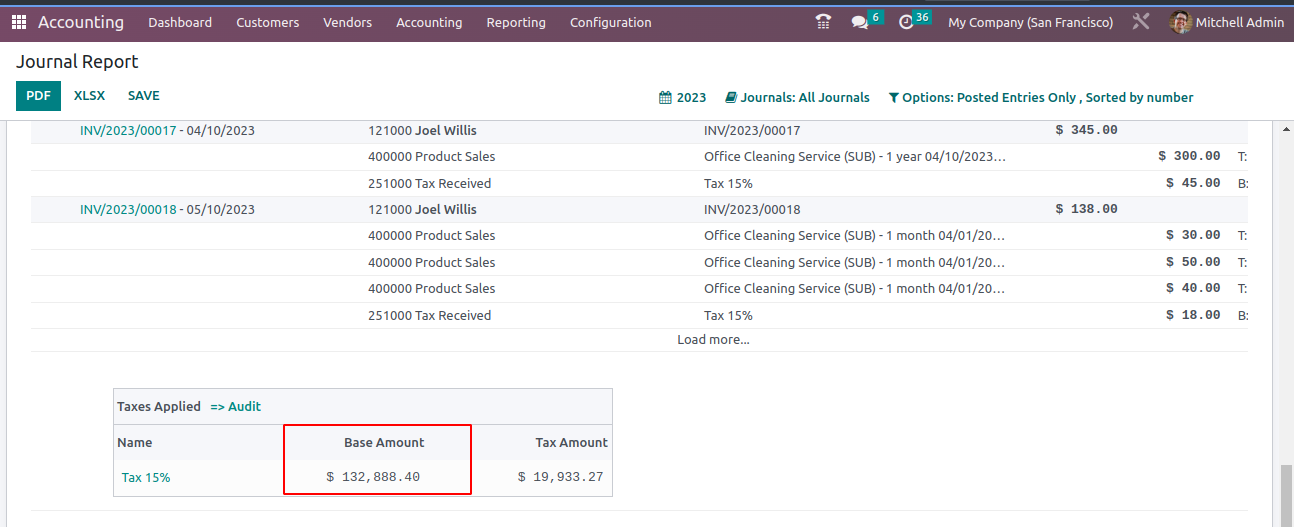Switch company via My Company (San Francisco)
This screenshot has width=1294, height=527.
(1030, 22)
